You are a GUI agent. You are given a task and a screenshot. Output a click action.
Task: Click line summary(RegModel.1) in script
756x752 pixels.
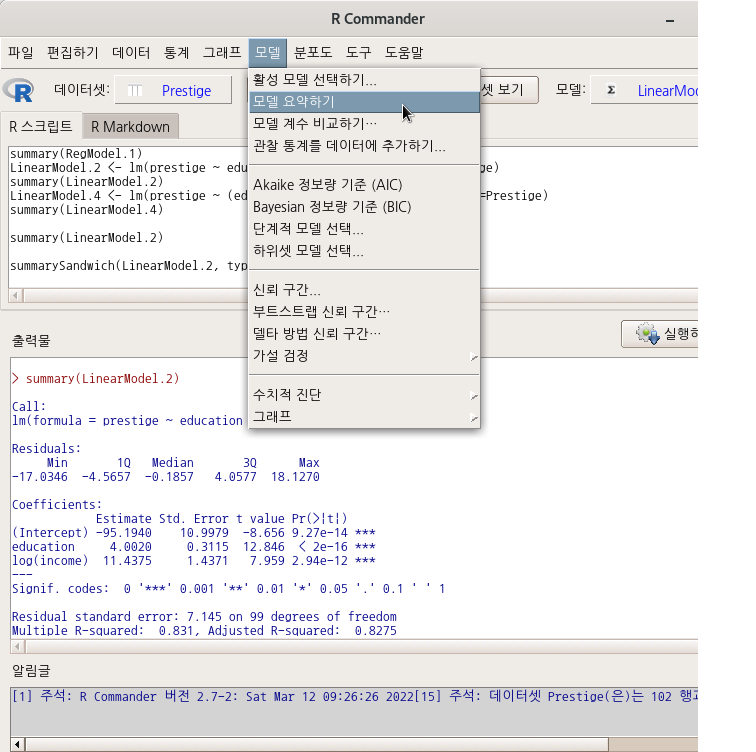76,154
